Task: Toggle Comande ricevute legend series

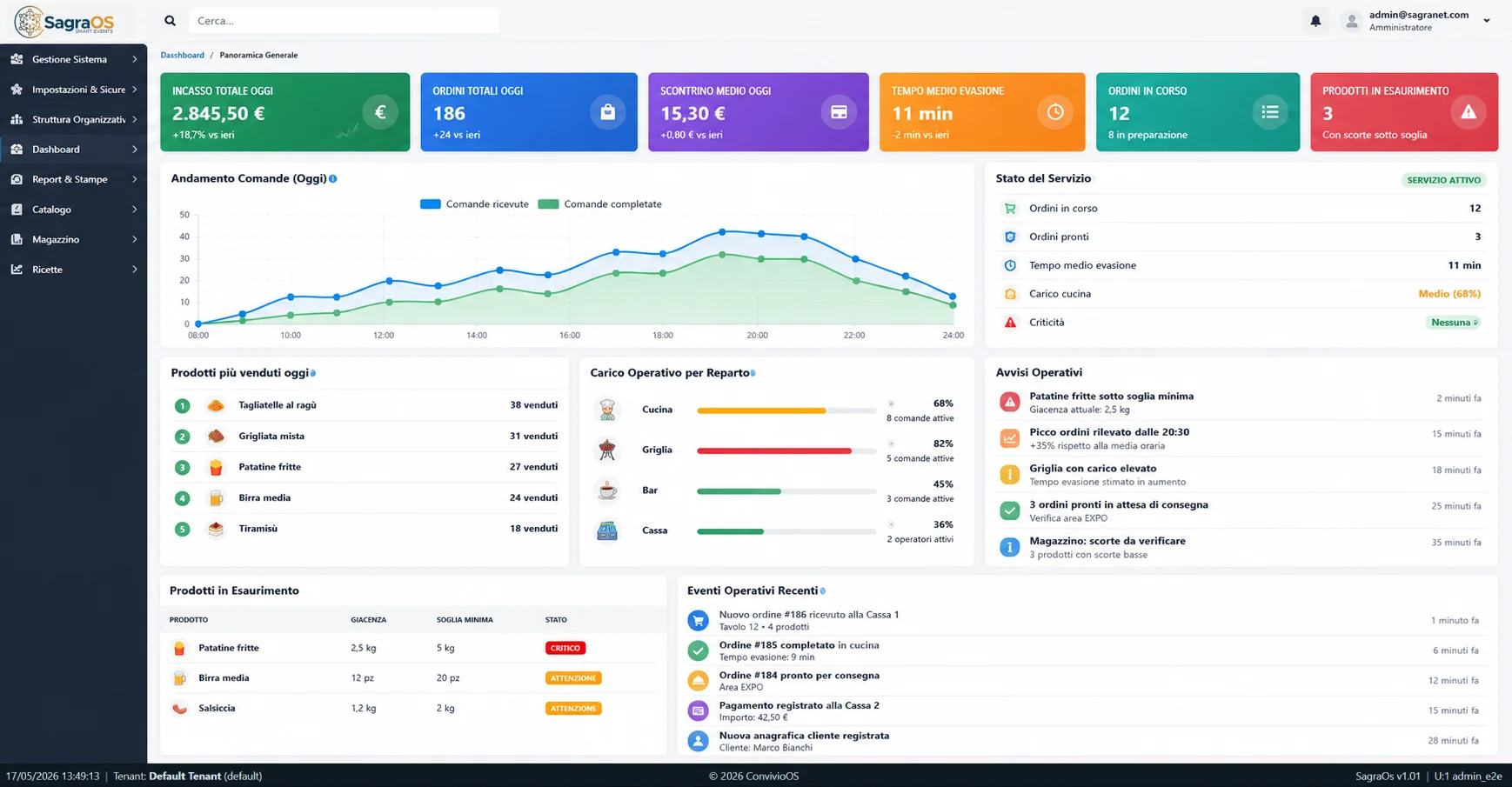Action: point(474,204)
